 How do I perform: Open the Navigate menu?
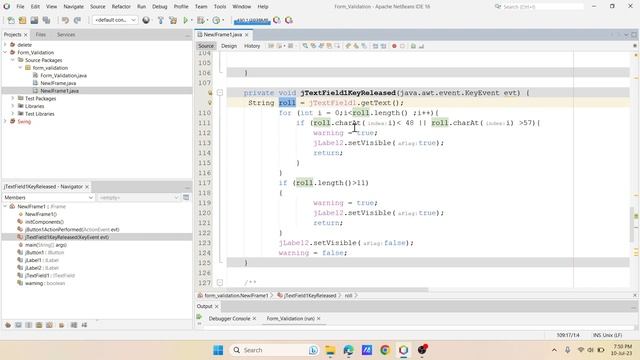[73, 7]
